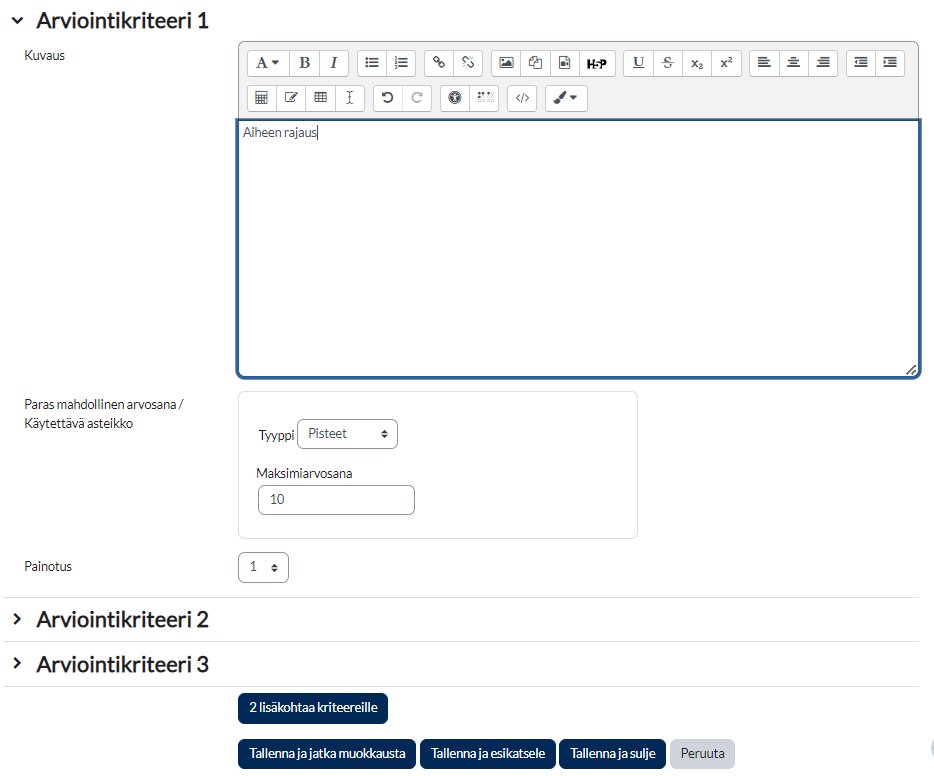
Task: Open the equation editor tool
Action: (262, 98)
